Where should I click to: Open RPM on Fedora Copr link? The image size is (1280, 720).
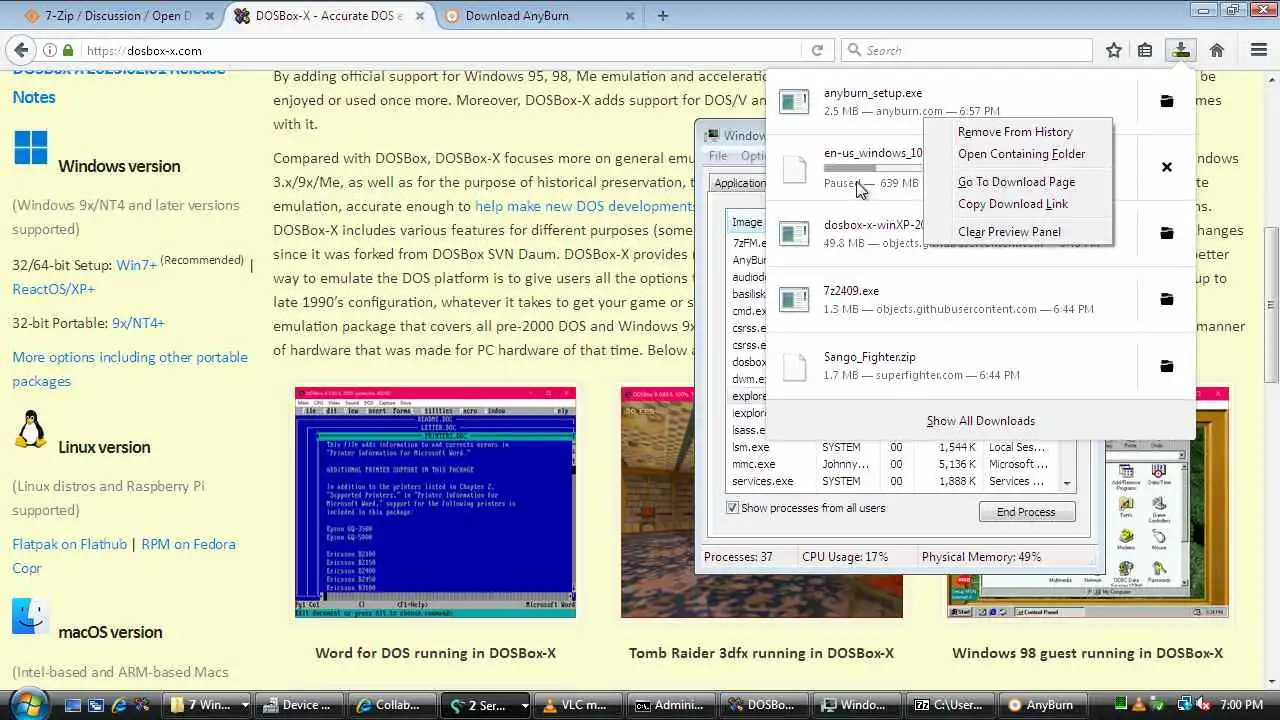point(124,556)
